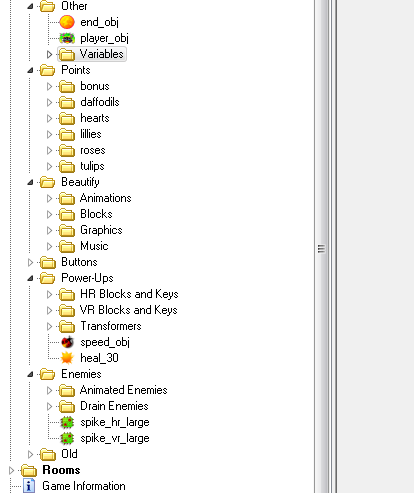Expand the Old folder
This screenshot has width=414, height=493.
tap(30, 454)
